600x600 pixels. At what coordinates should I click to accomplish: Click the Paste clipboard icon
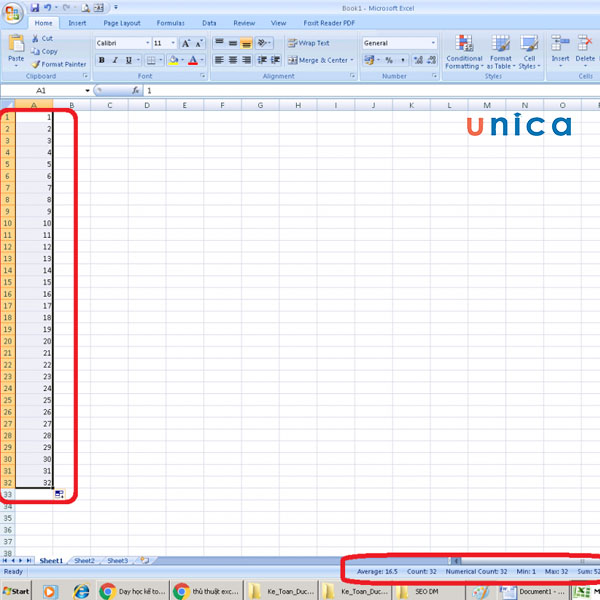pos(16,43)
